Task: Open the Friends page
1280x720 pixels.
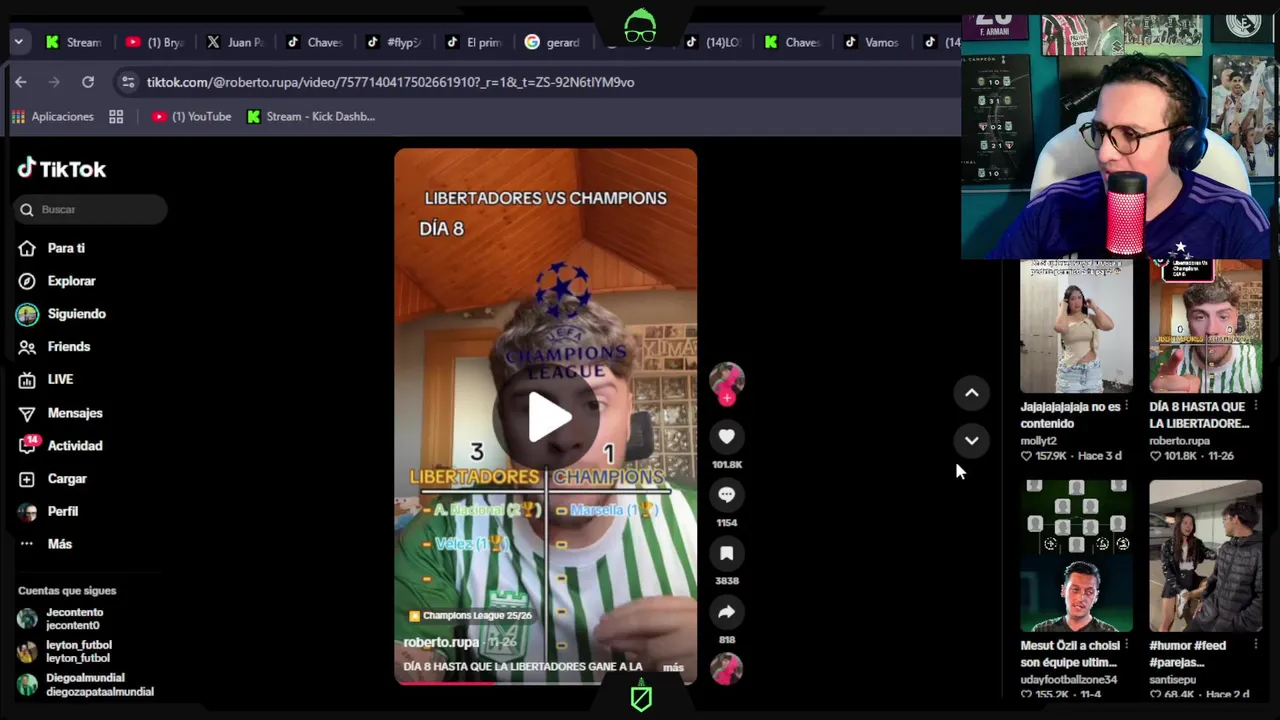Action: click(68, 347)
